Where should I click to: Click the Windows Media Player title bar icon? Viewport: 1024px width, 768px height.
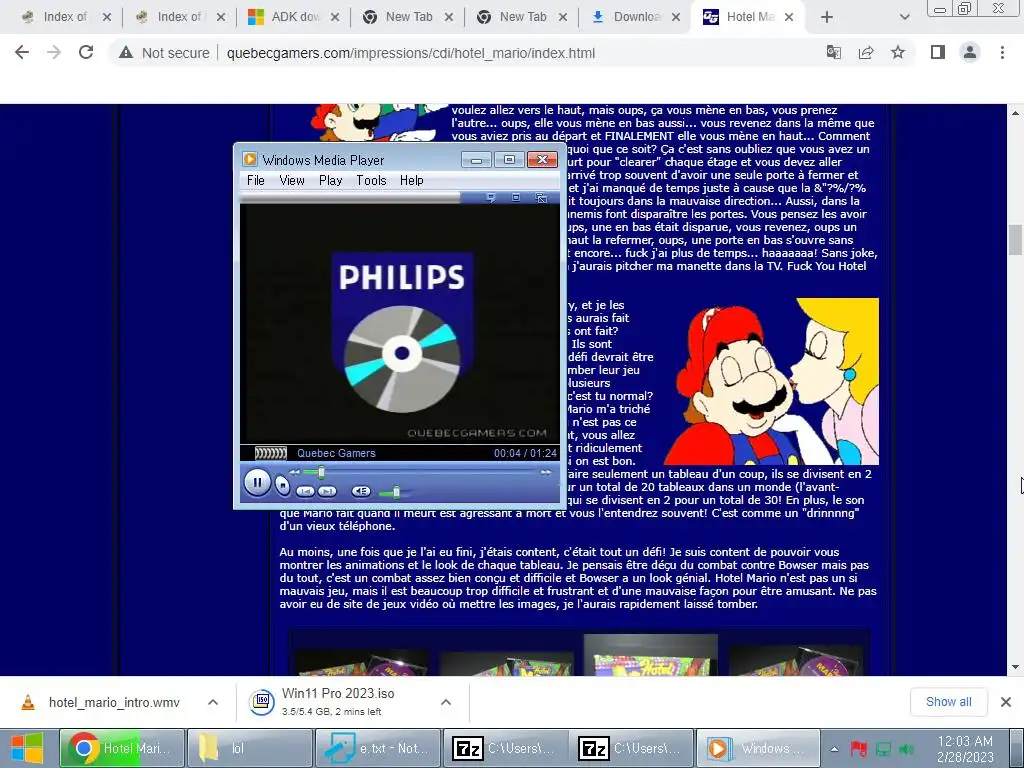click(249, 159)
